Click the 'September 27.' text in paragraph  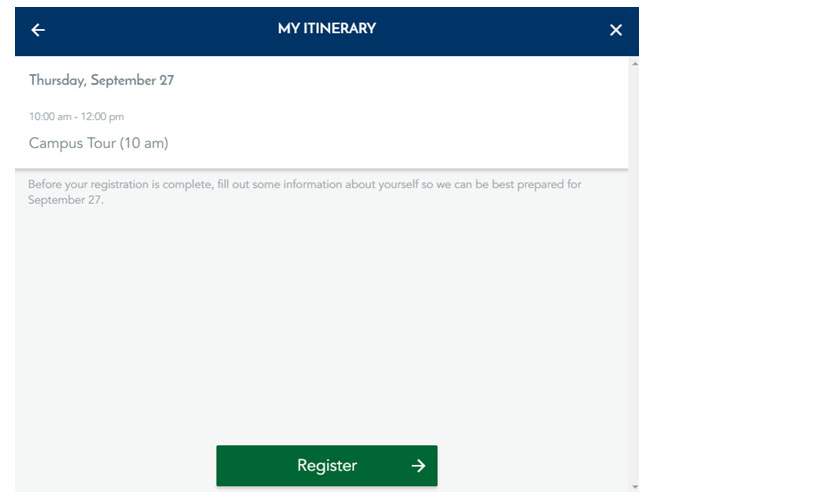pos(66,200)
